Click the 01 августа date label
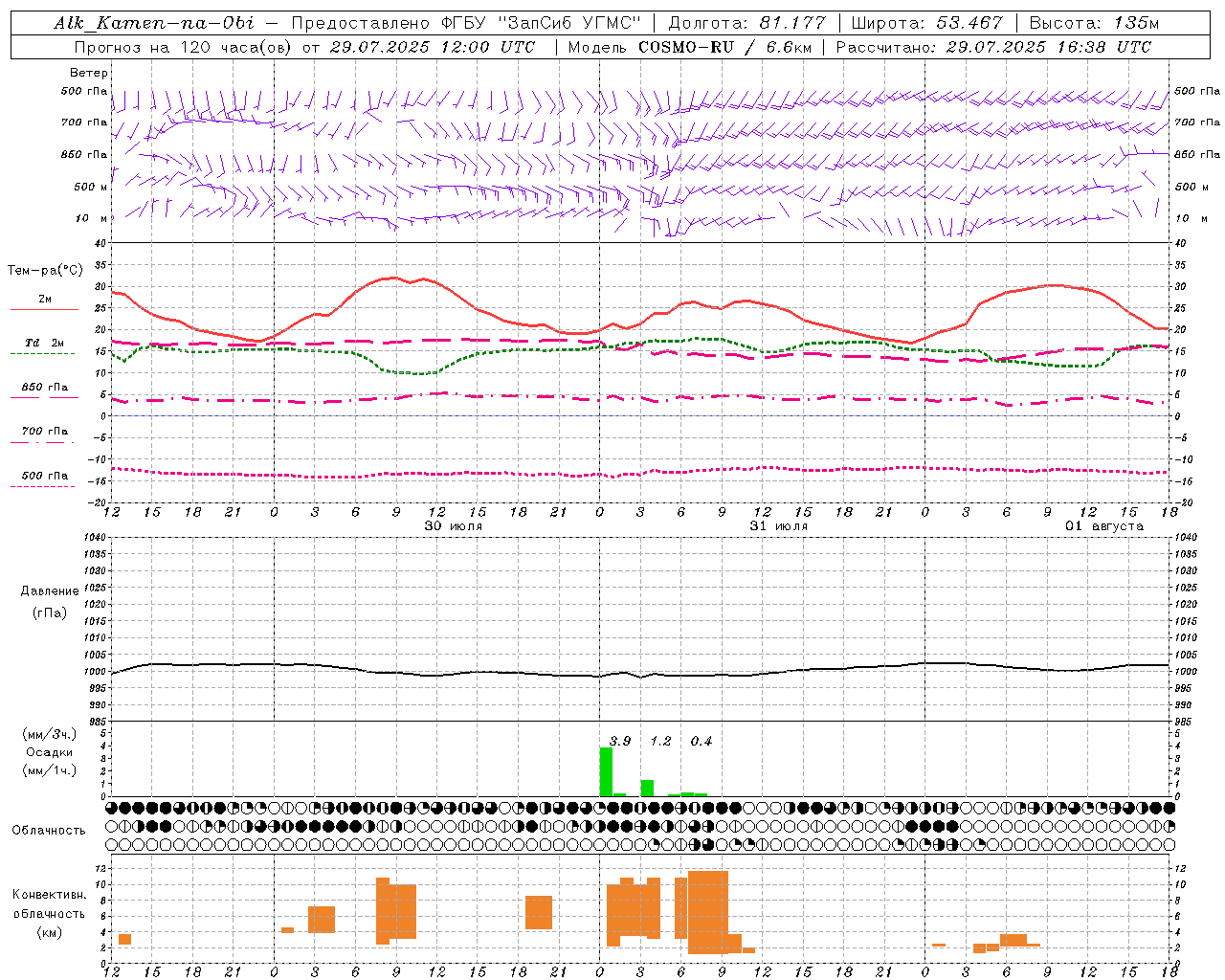The height and width of the screenshot is (980, 1225). [x=1104, y=526]
